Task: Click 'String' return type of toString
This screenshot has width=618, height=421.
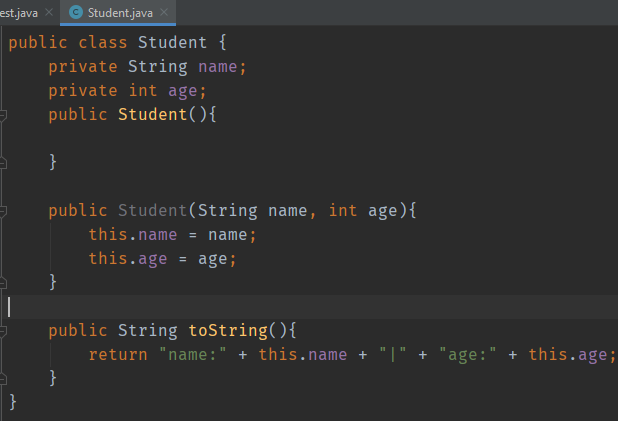Action: pos(148,331)
